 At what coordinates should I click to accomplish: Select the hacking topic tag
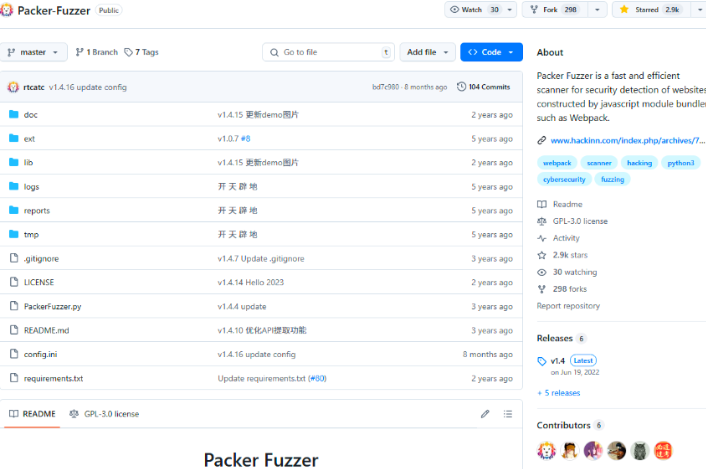point(639,163)
